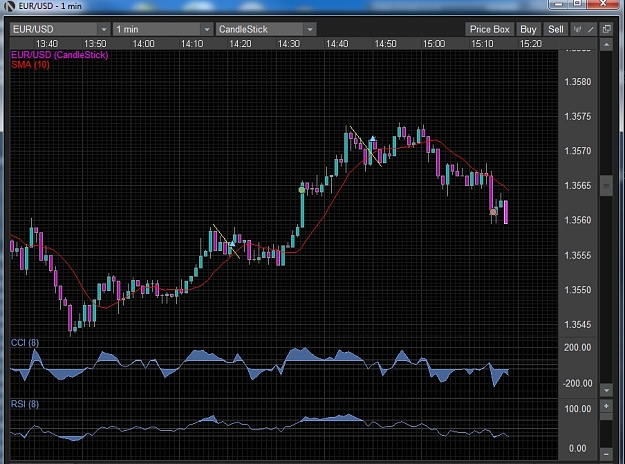Click the 1.3550 price label

578,290
